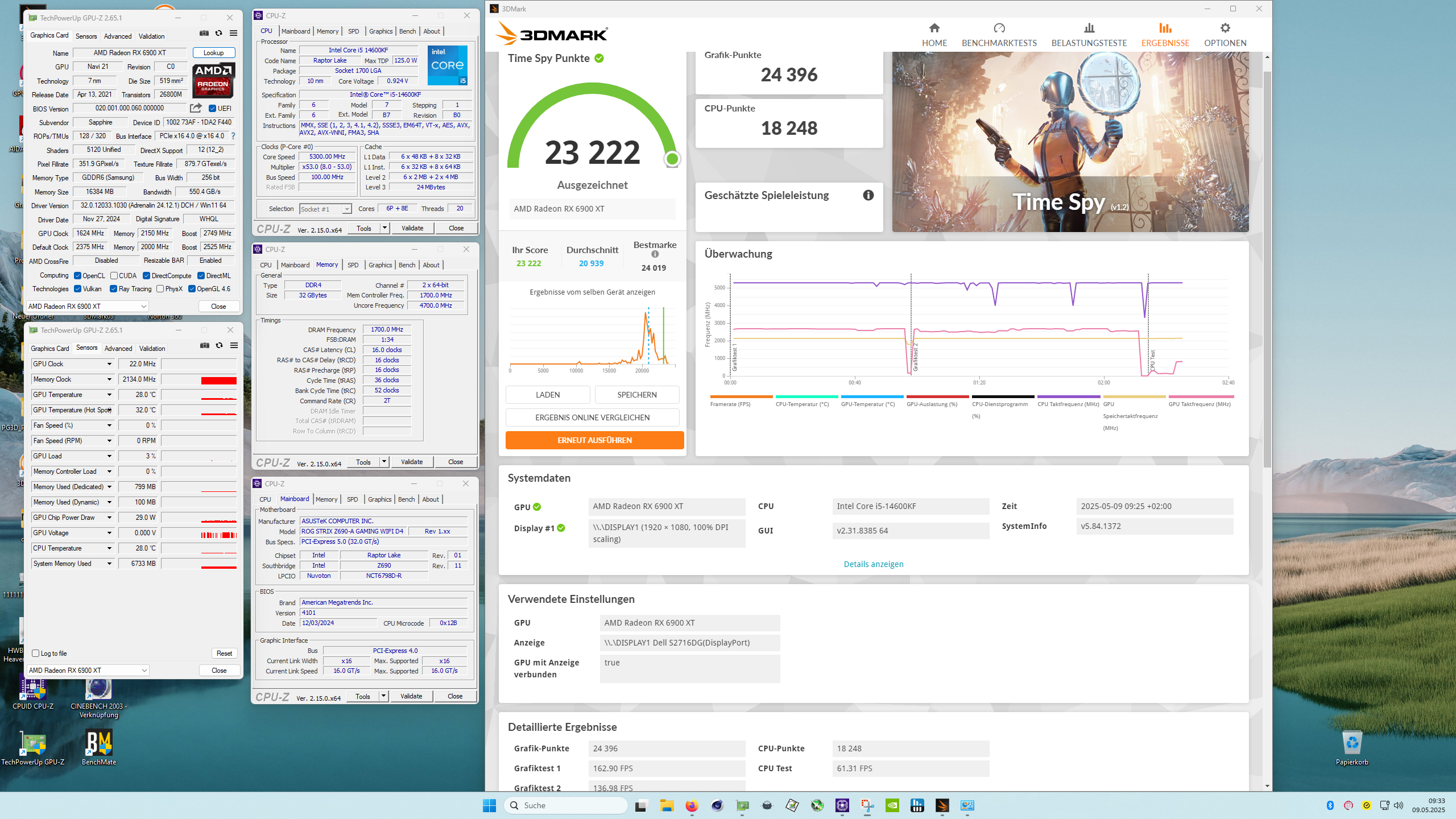Open Firefox from the taskbar
Screen dimensions: 1456x819
click(692, 805)
